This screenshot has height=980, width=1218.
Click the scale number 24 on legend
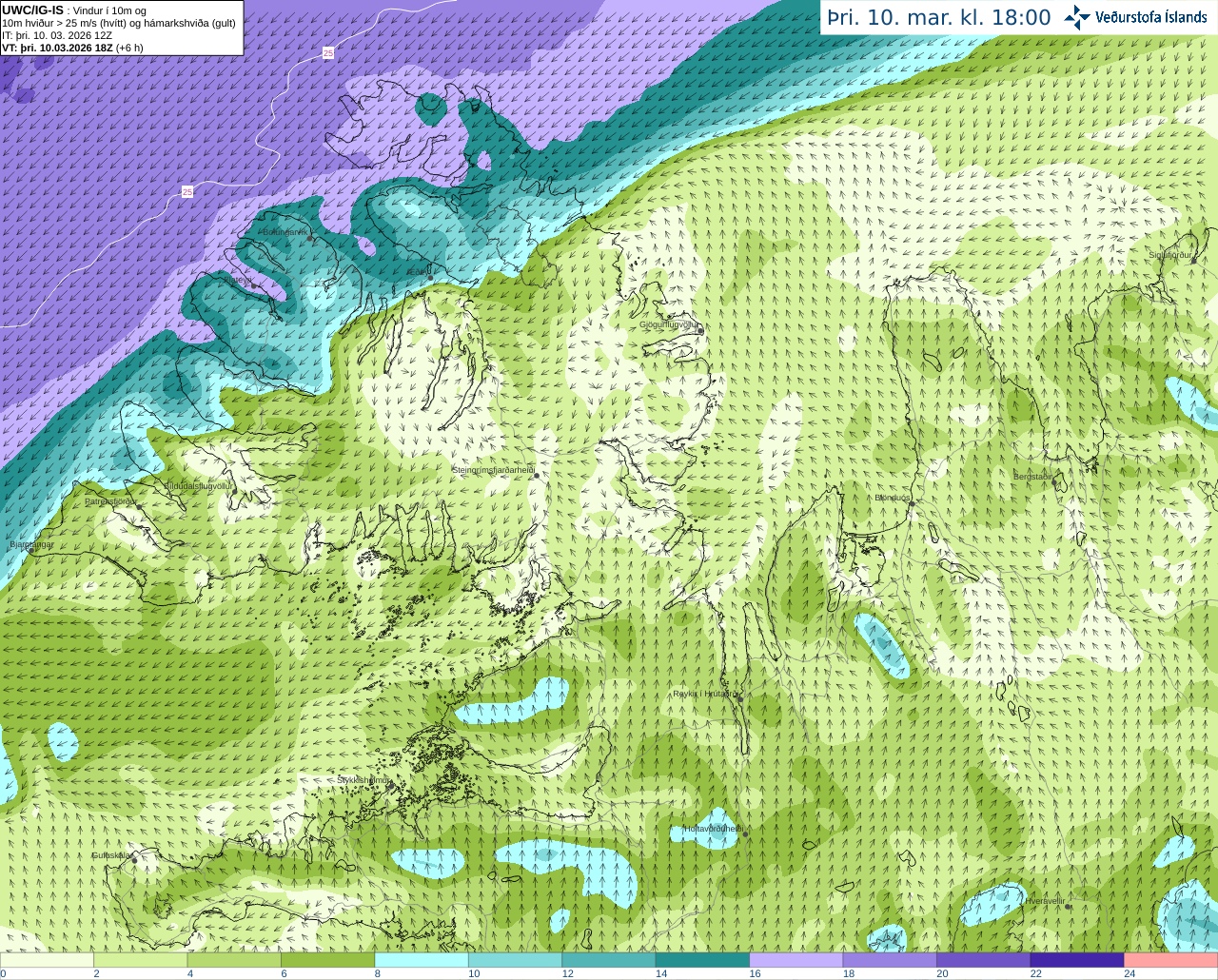point(1130,973)
